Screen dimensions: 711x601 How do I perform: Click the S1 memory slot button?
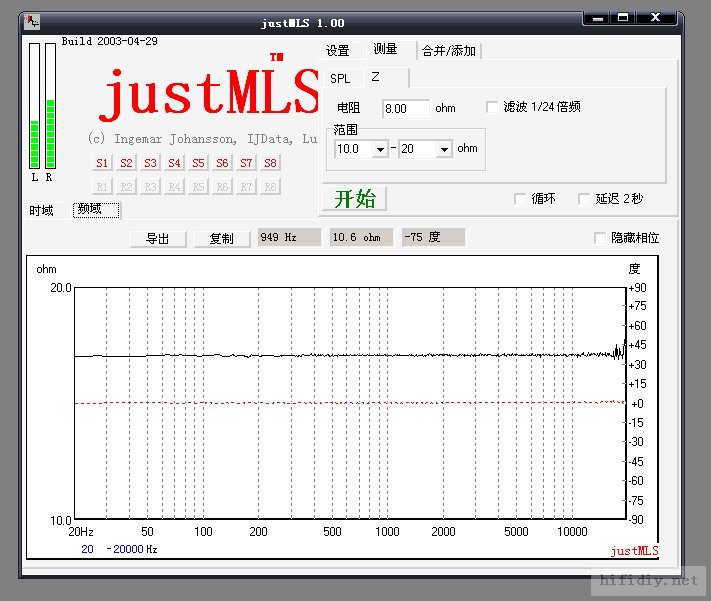click(101, 163)
